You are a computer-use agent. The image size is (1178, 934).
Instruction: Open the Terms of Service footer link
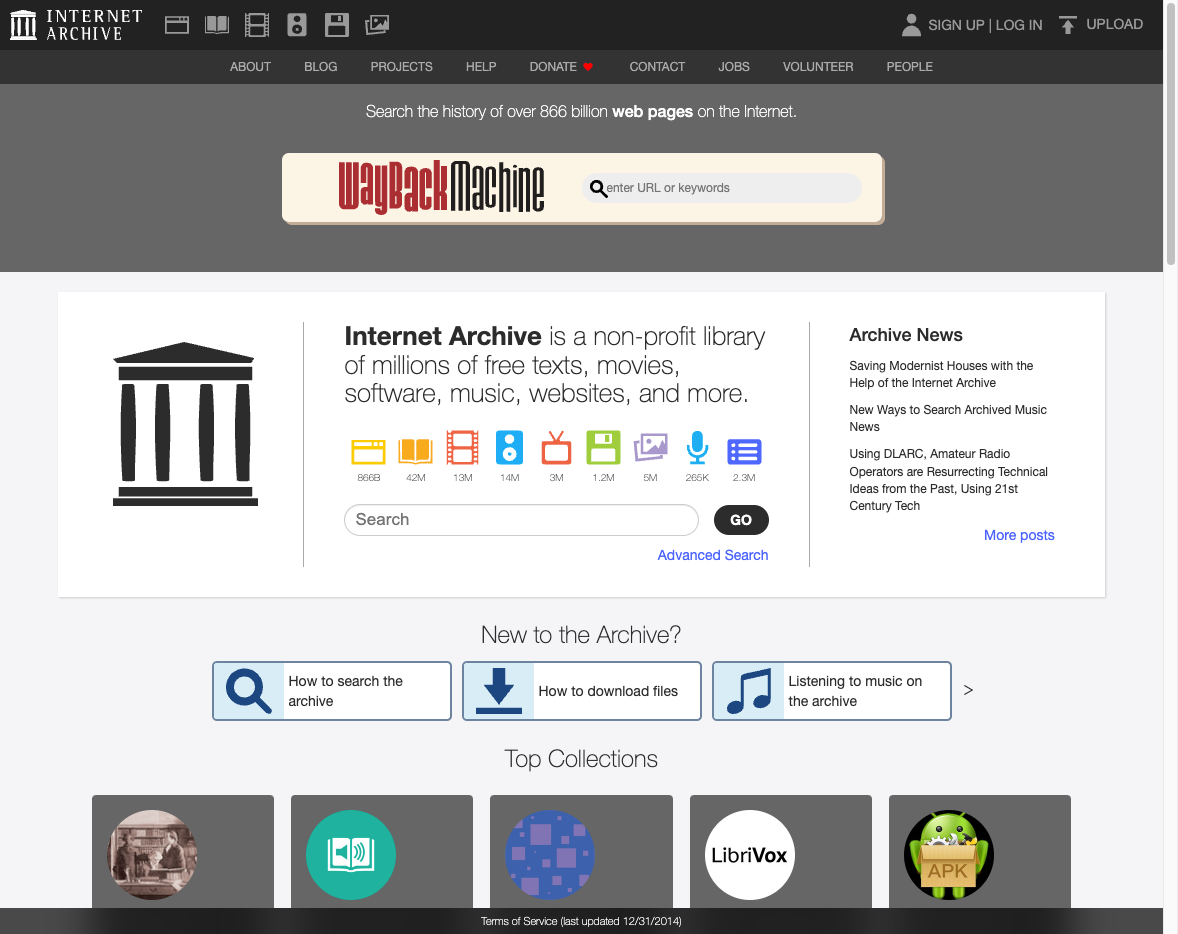581,921
